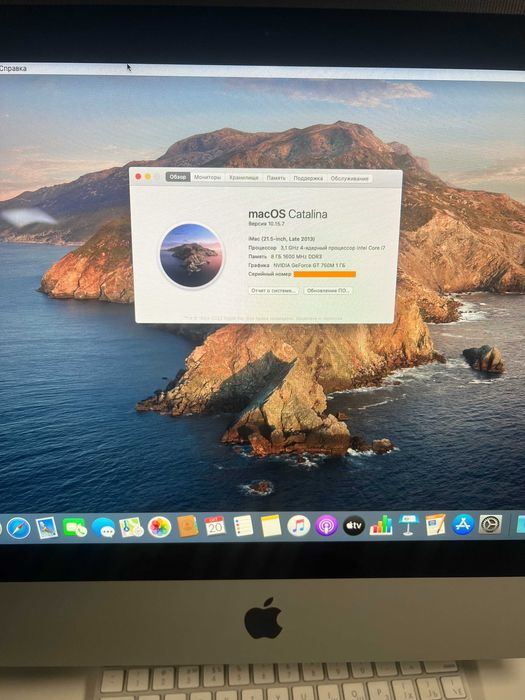
Task: Launch Numbers from the Dock
Action: 381,525
